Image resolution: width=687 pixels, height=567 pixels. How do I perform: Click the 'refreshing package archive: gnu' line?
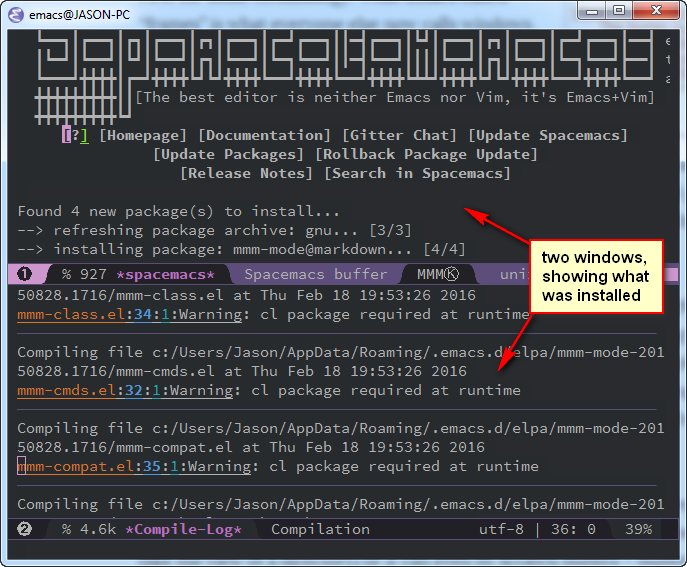tap(214, 230)
